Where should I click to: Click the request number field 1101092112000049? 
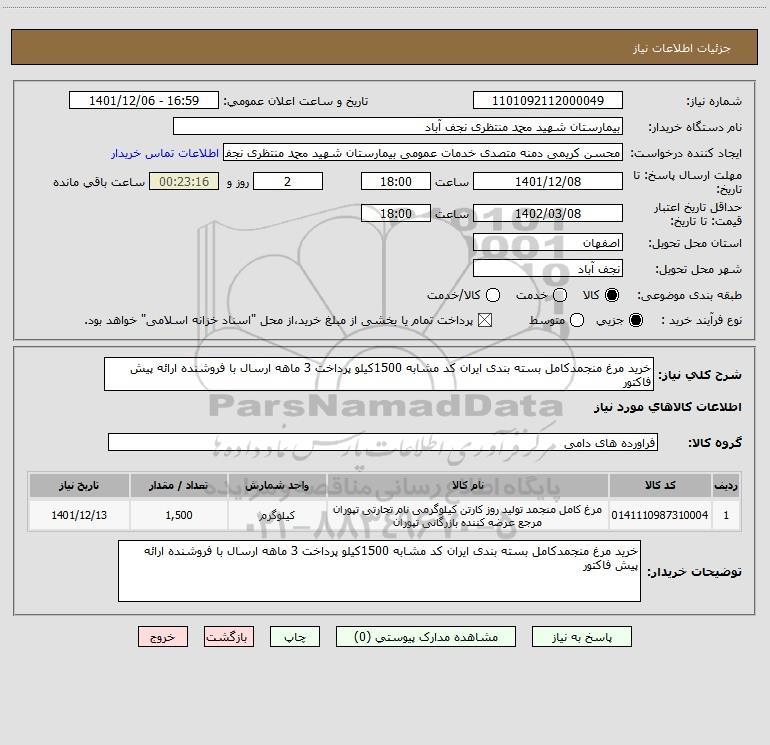pos(548,100)
